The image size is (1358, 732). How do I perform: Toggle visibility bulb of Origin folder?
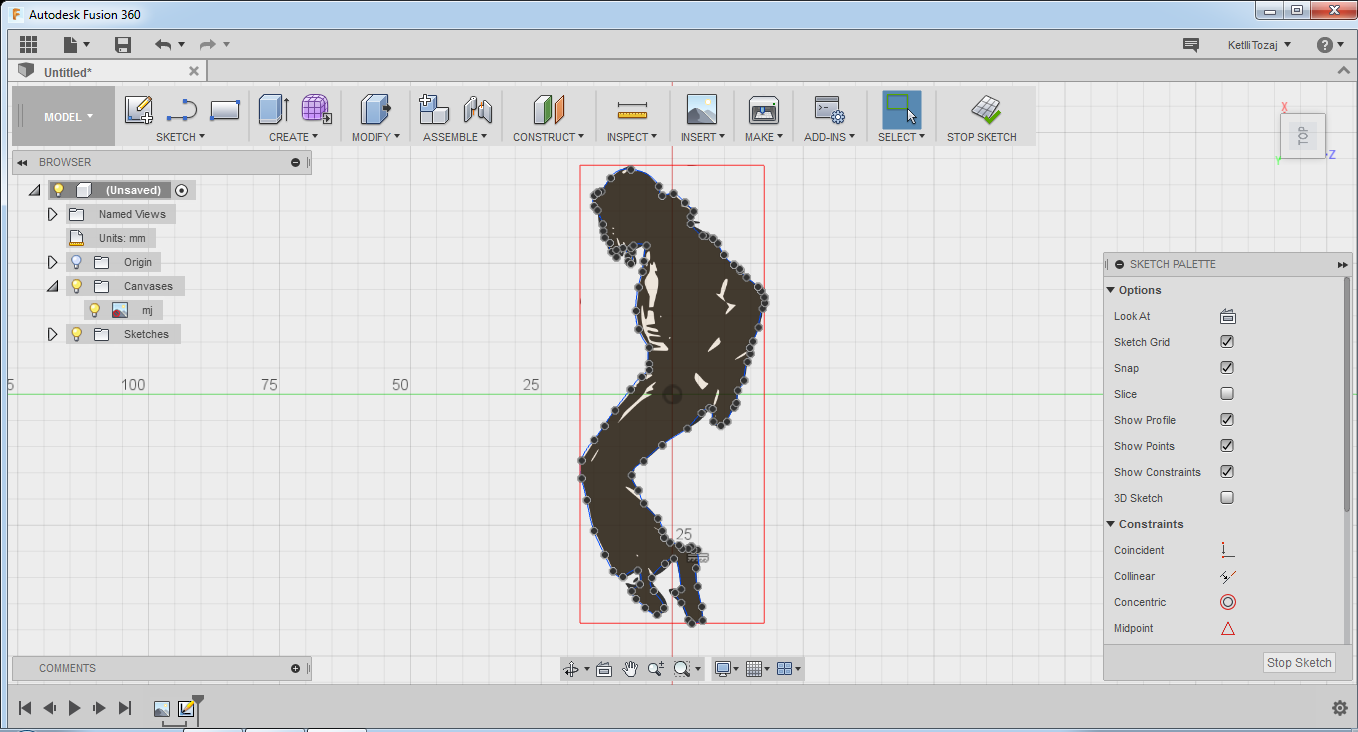(x=76, y=262)
